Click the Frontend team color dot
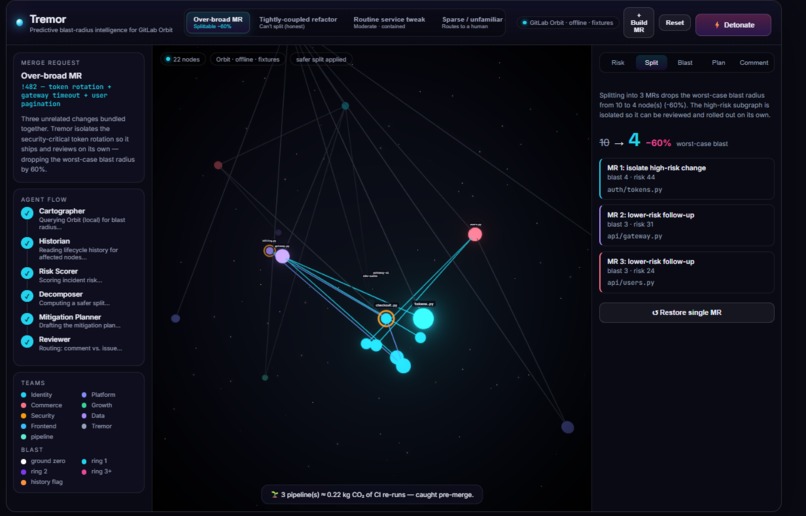806x516 pixels. [24, 426]
